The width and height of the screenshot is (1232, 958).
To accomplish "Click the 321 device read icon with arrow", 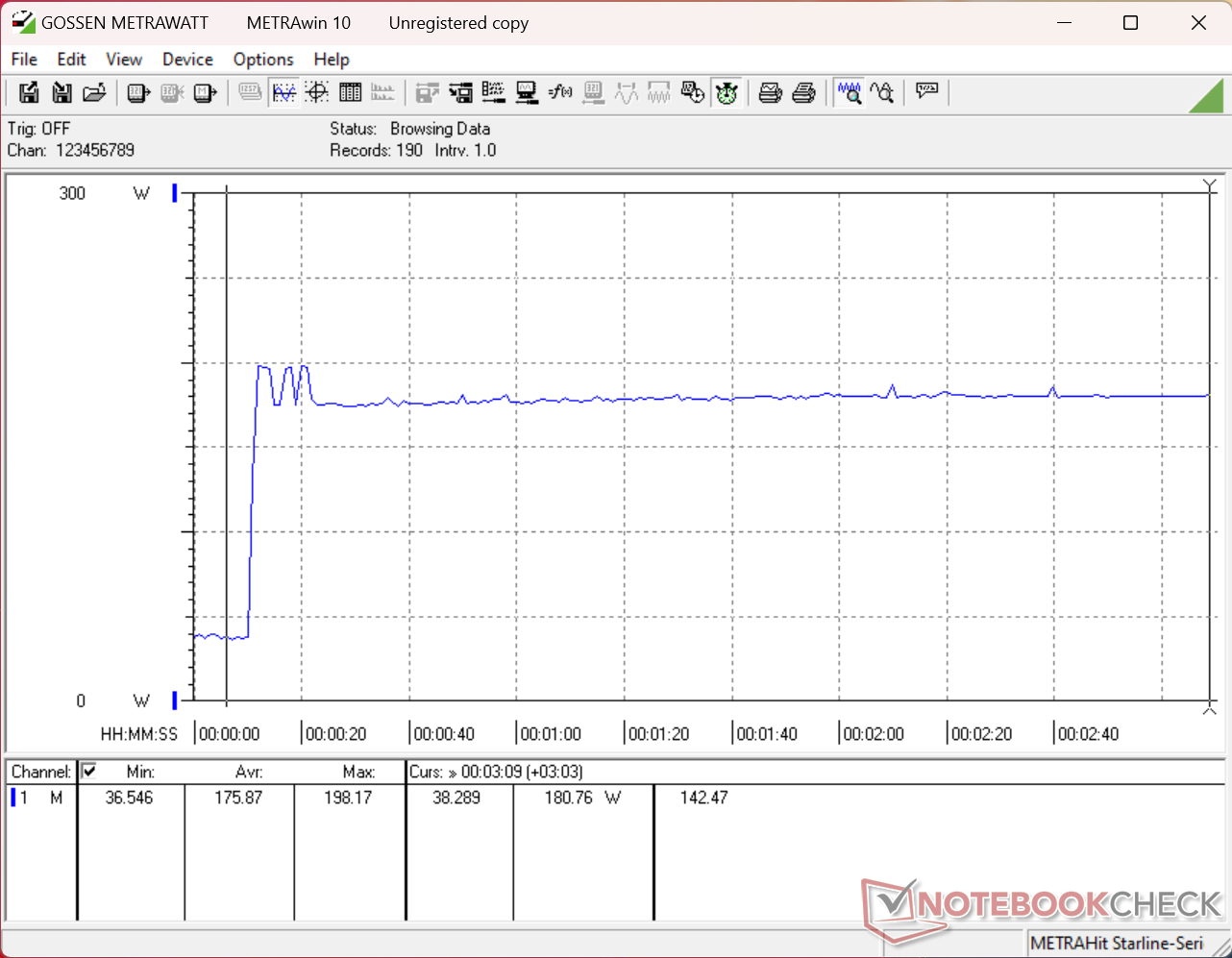I will (139, 92).
